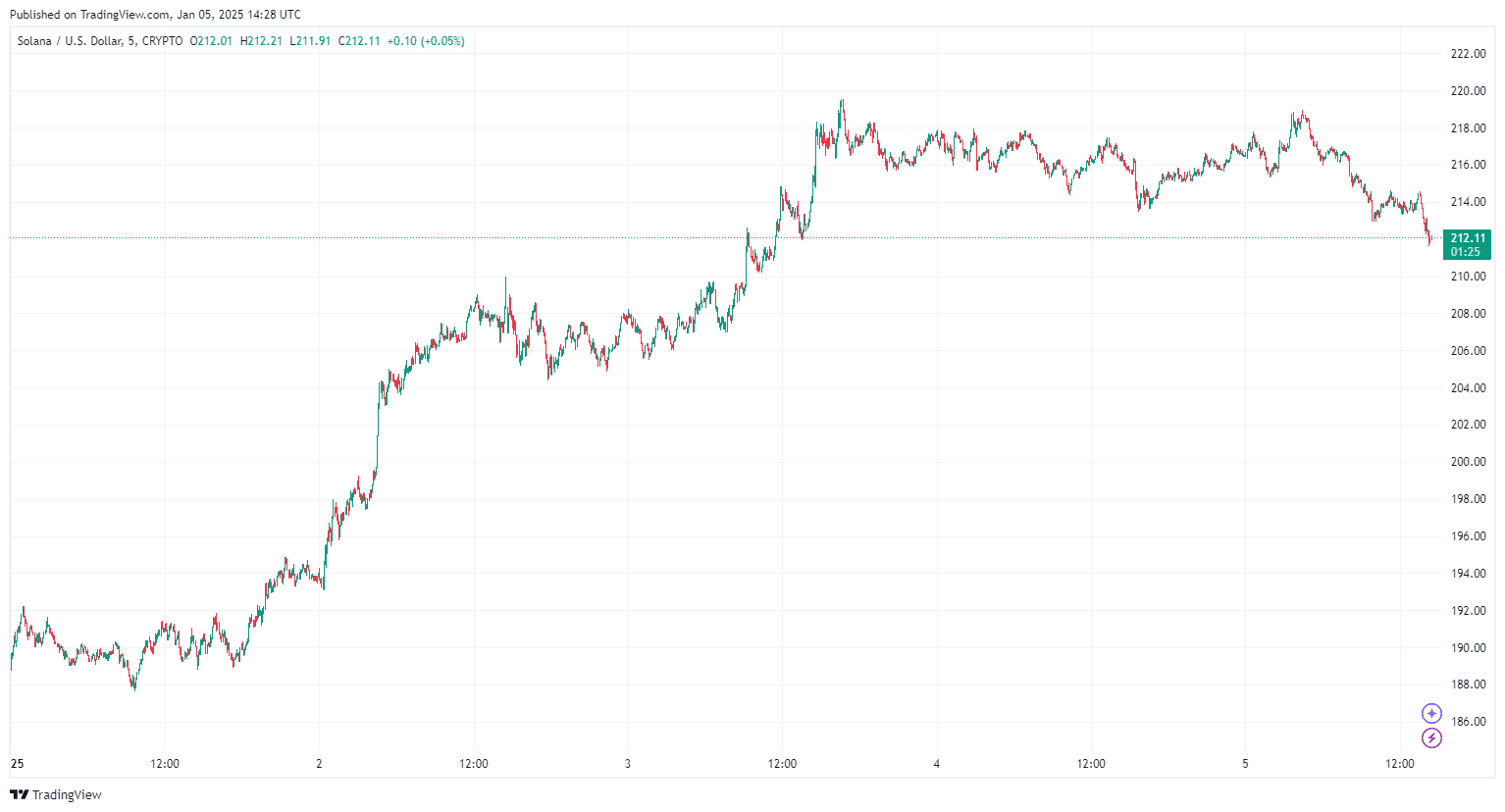This screenshot has width=1505, height=812.
Task: Click the 204.00 price axis label
Action: 1468,388
